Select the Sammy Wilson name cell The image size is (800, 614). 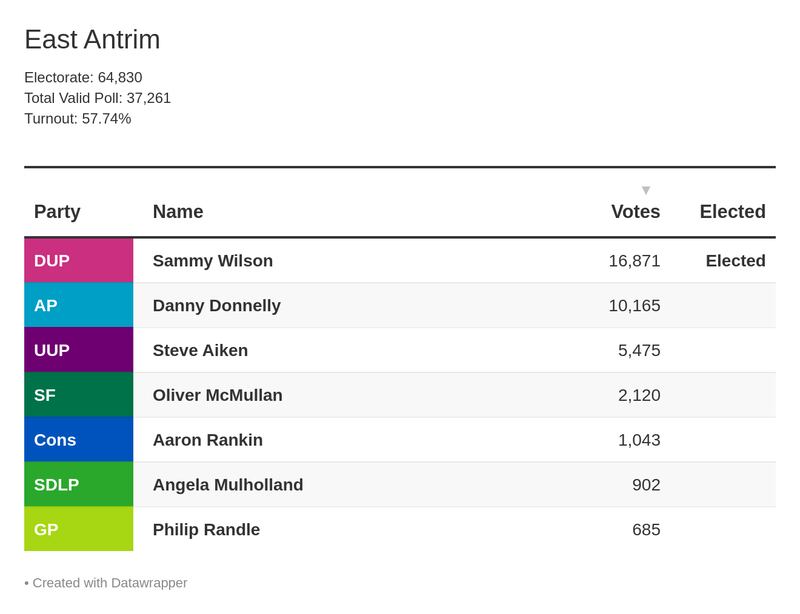[x=213, y=261]
